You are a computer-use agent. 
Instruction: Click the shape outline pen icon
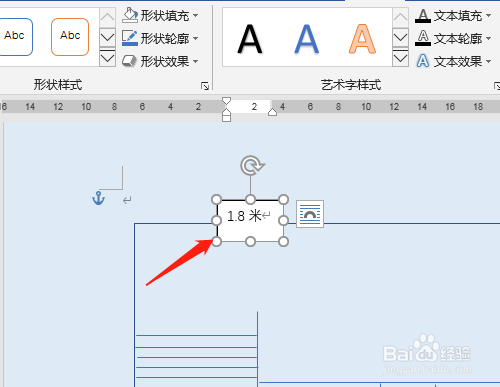[x=130, y=38]
